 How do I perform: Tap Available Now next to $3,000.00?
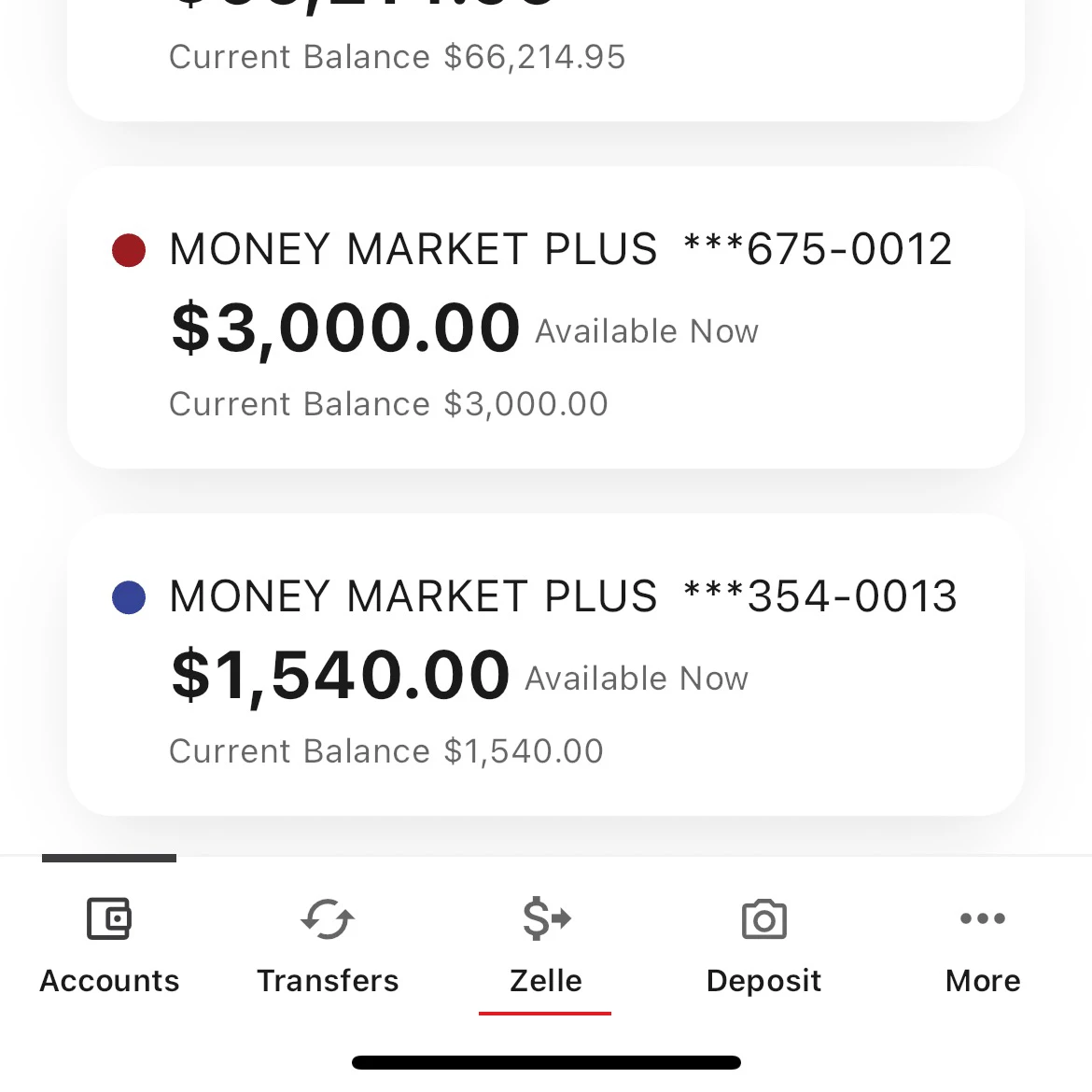[646, 330]
